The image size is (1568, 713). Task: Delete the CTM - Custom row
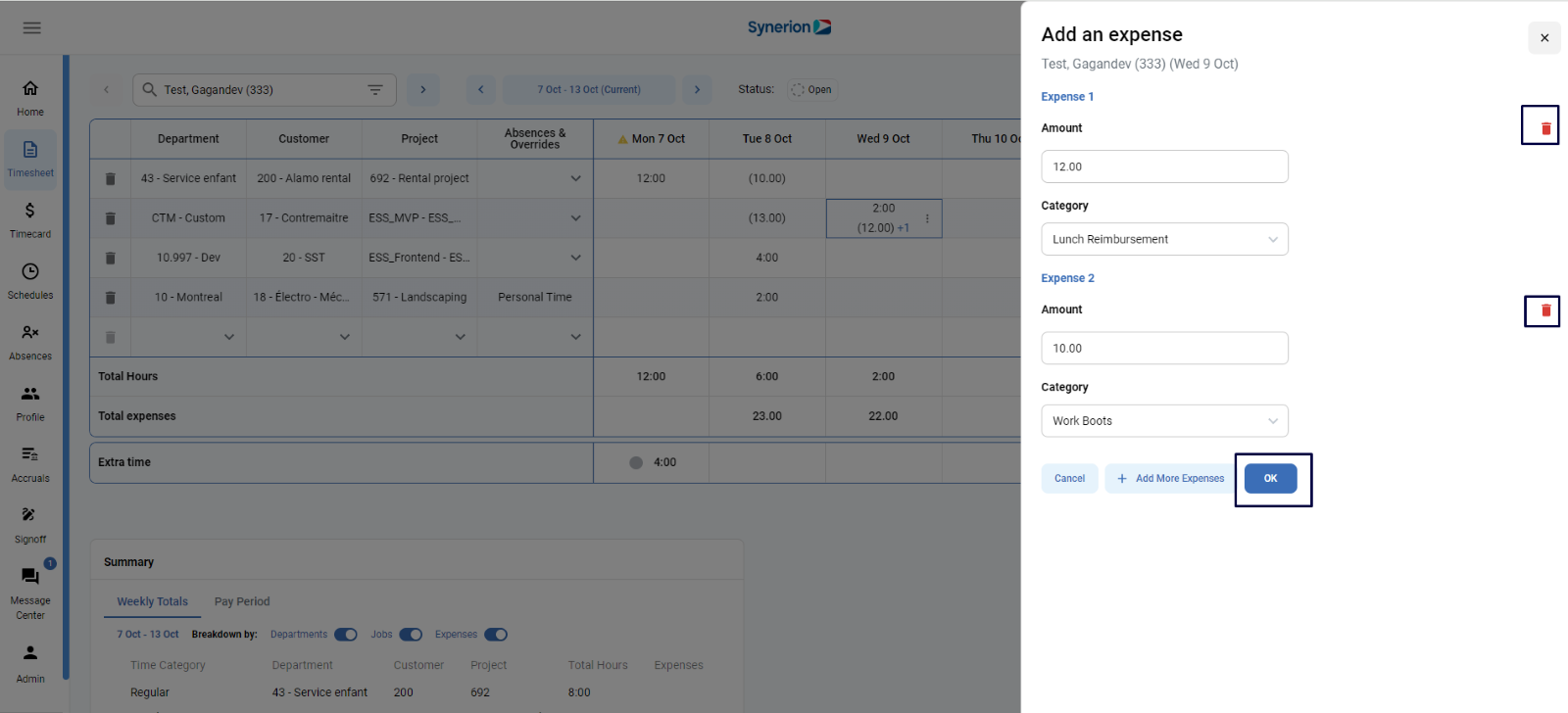111,218
